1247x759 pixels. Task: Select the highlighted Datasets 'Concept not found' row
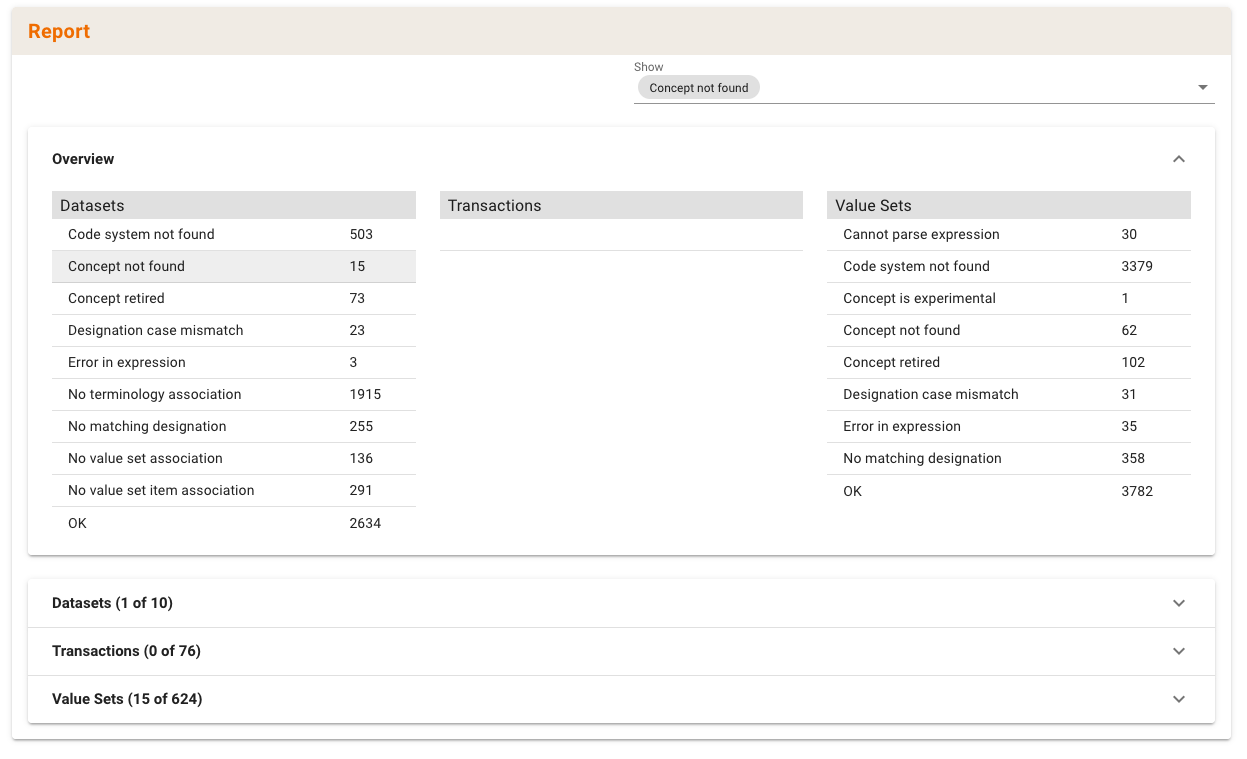[233, 266]
